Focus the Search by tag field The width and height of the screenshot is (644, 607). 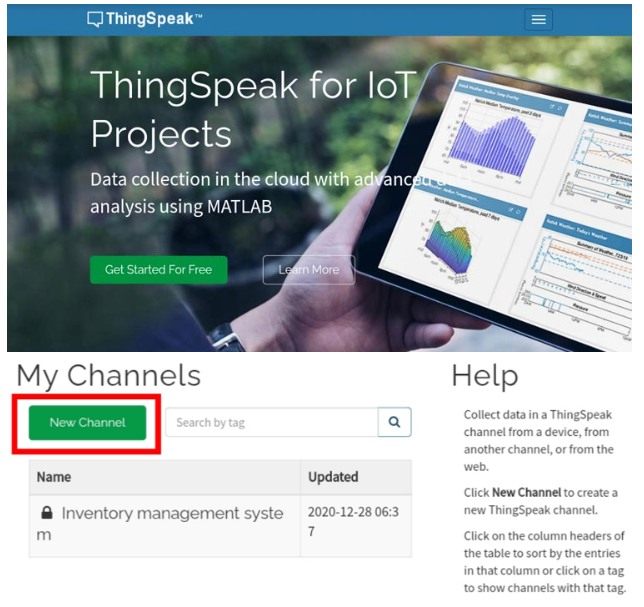pyautogui.click(x=270, y=422)
